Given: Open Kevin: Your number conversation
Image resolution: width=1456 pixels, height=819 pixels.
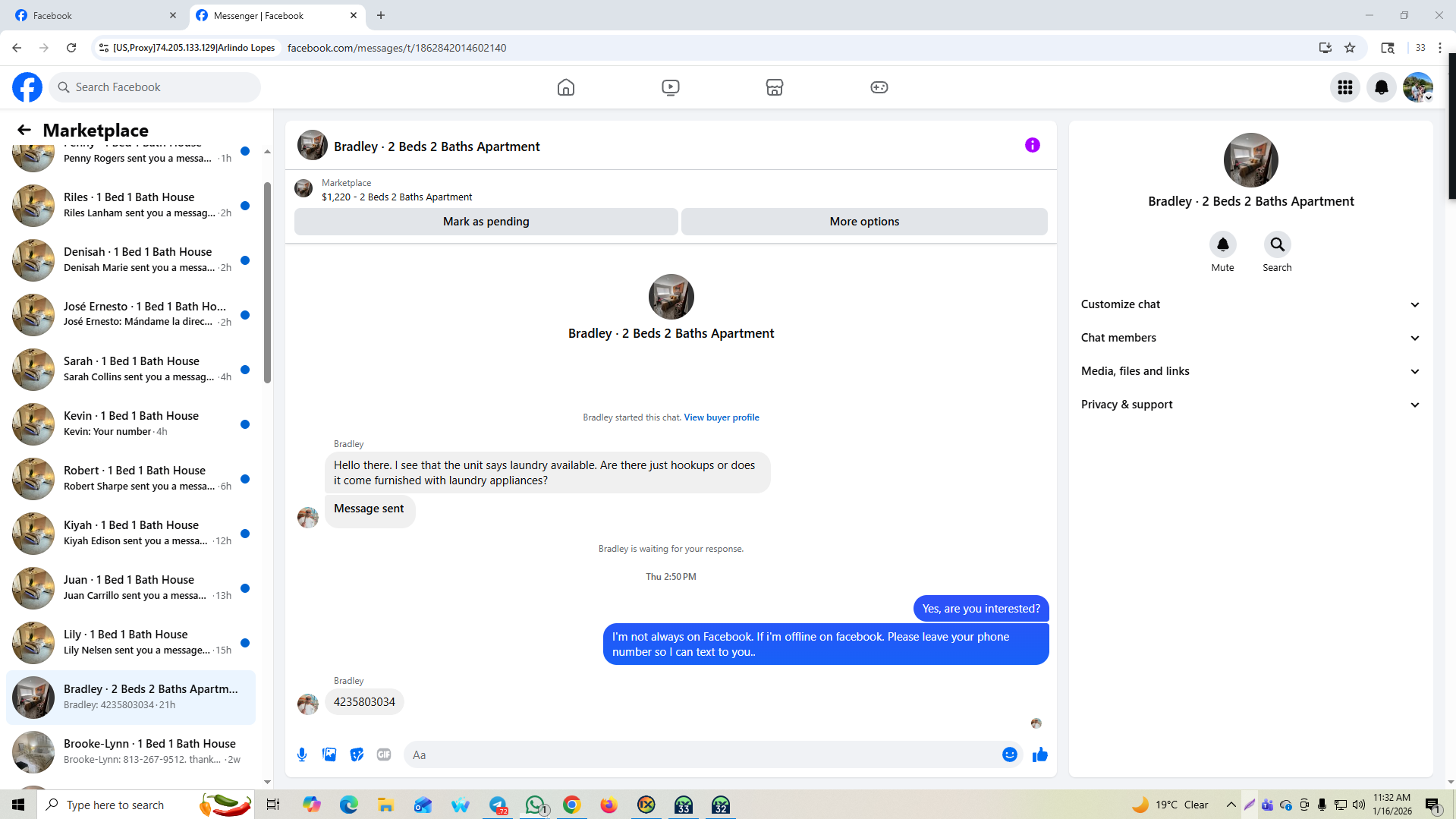Looking at the screenshot, I should point(131,424).
